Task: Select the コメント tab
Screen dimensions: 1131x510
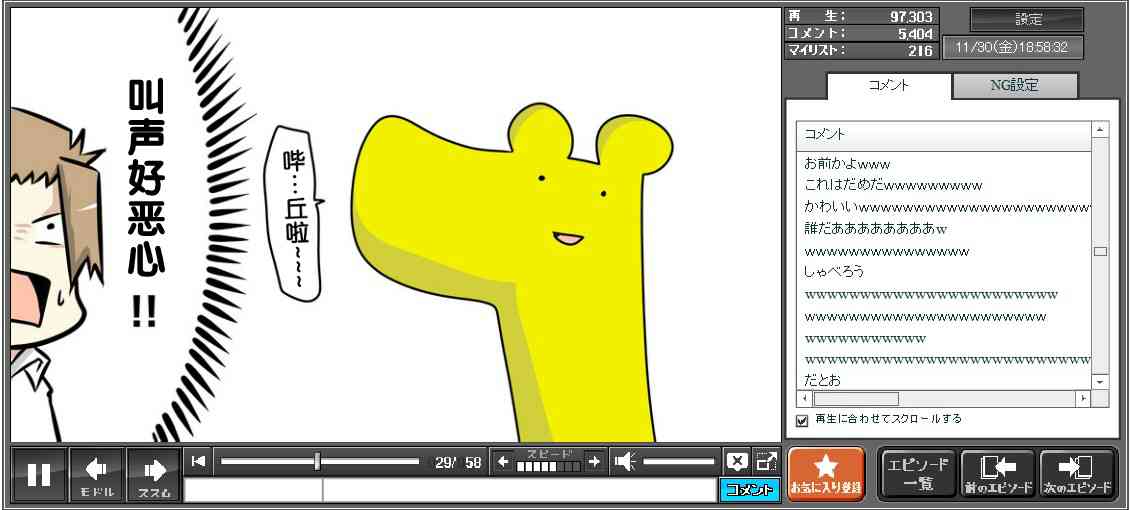Action: 888,86
